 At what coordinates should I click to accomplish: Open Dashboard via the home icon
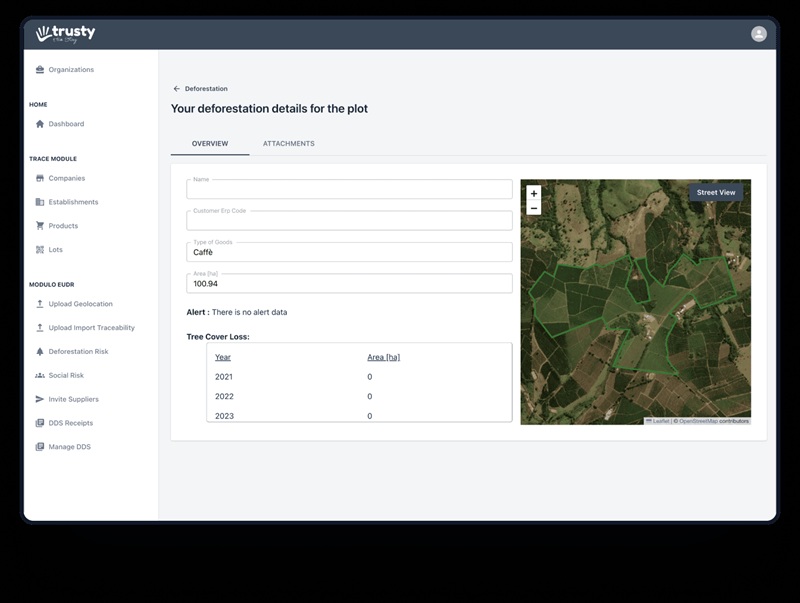coord(40,124)
